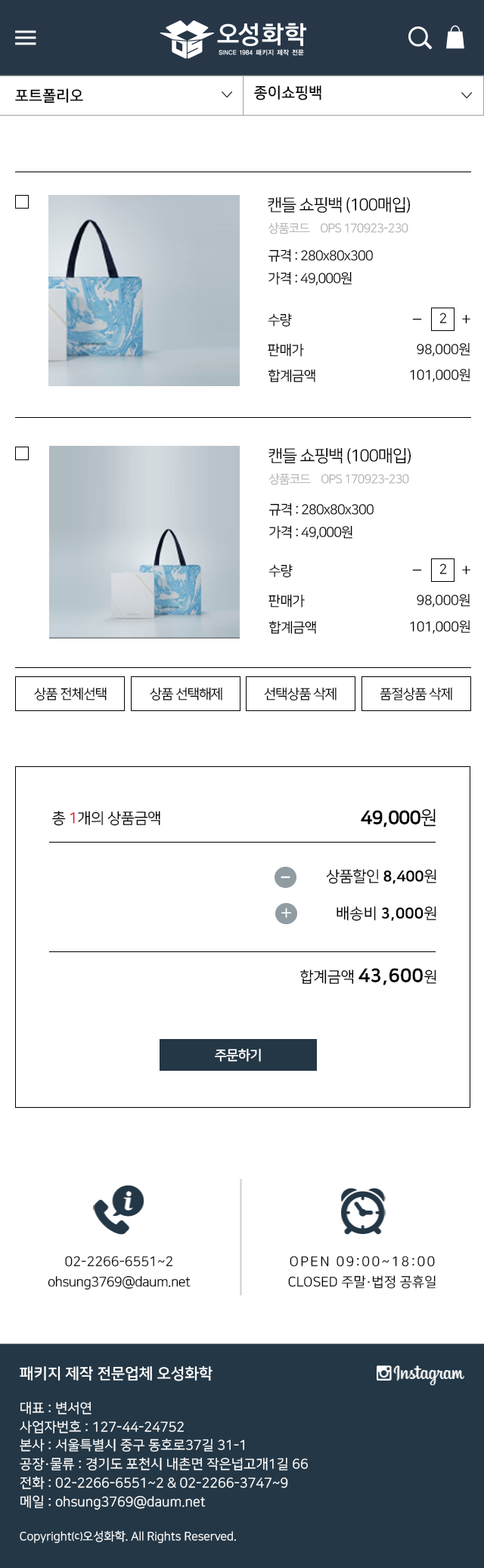Click the alarm clock open hours icon
Viewport: 484px width, 1568px height.
click(362, 1211)
